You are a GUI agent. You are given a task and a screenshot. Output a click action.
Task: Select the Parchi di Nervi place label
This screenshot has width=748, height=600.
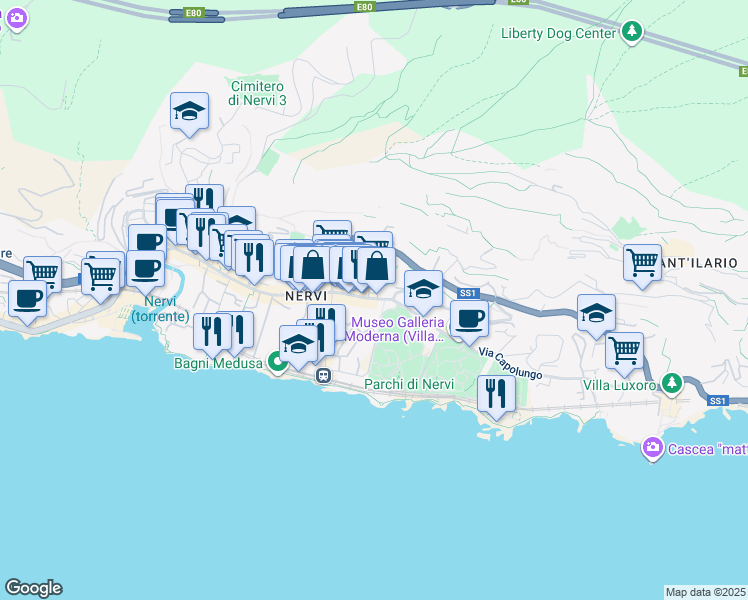(409, 384)
